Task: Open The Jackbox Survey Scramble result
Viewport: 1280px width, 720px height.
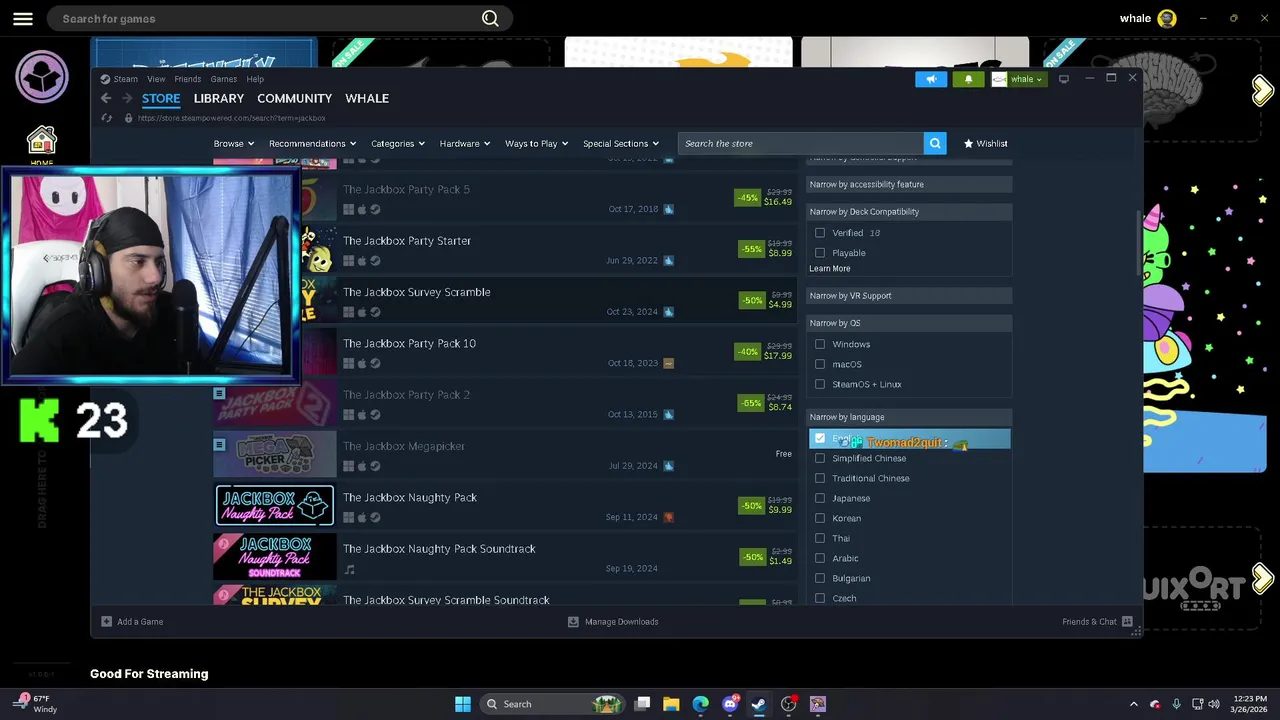Action: pos(505,301)
